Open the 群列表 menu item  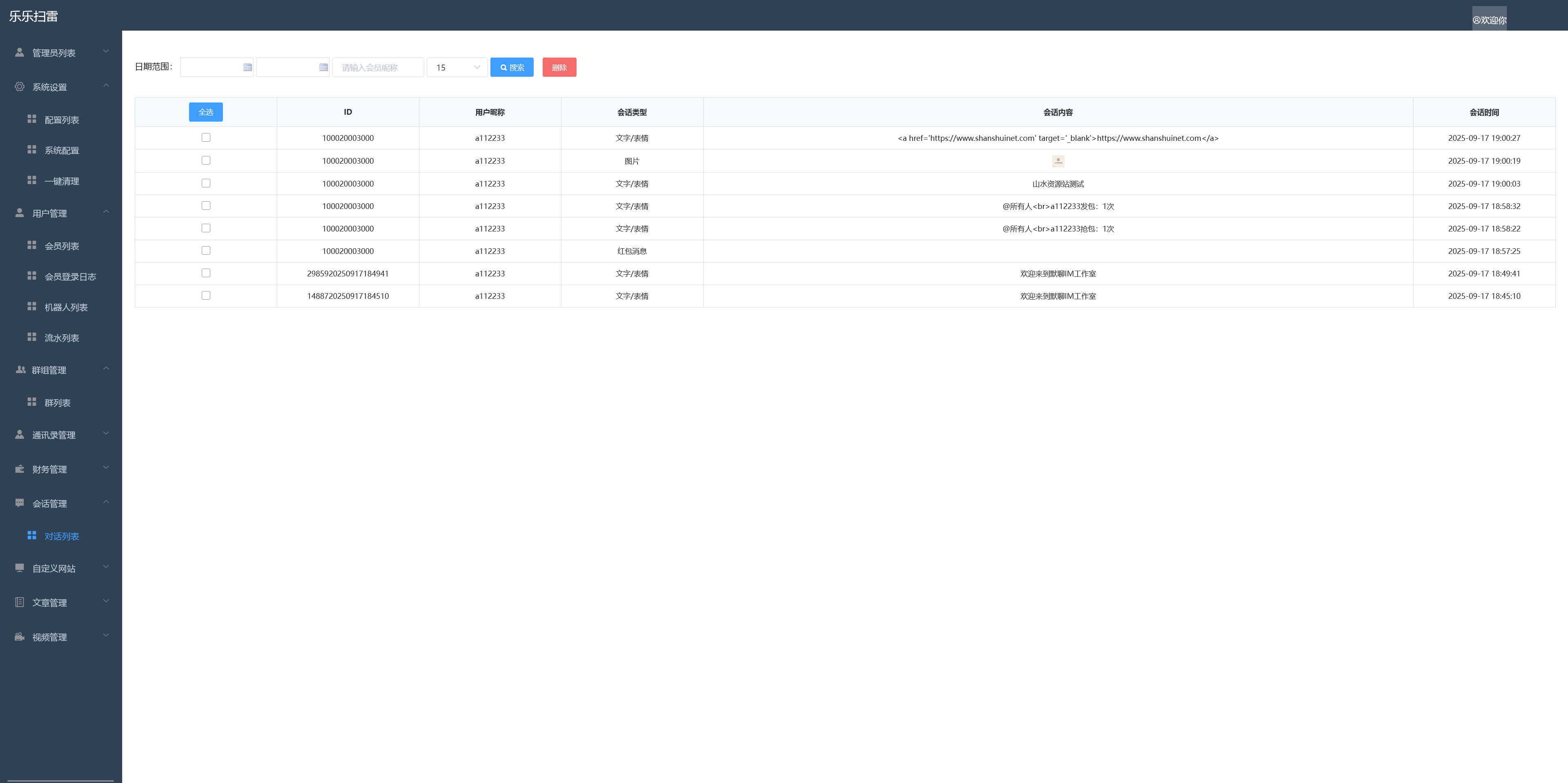tap(57, 403)
